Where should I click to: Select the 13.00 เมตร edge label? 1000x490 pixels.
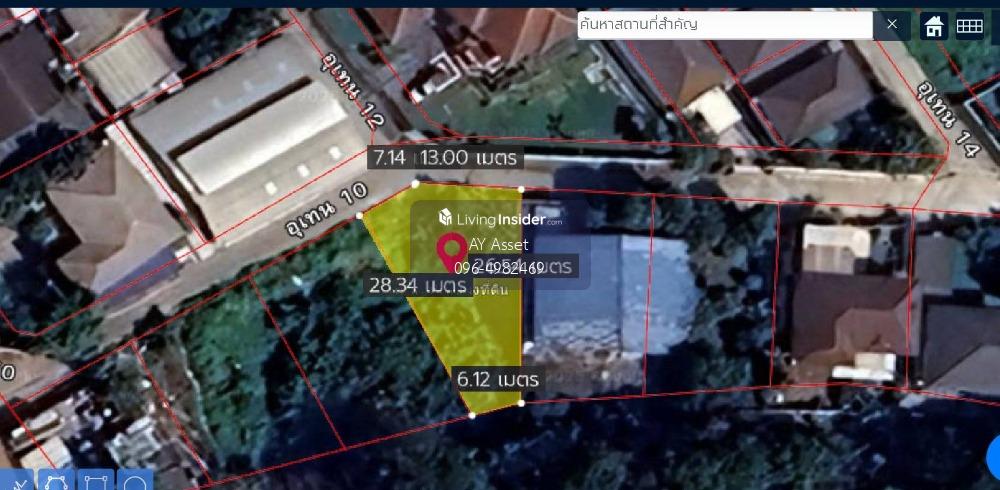pyautogui.click(x=469, y=157)
